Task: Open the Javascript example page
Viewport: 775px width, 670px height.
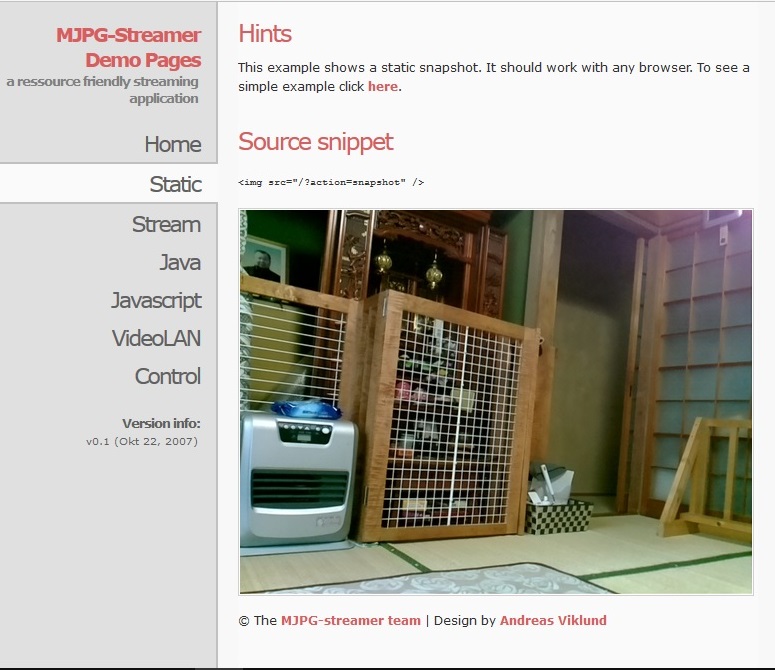Action: coord(156,301)
